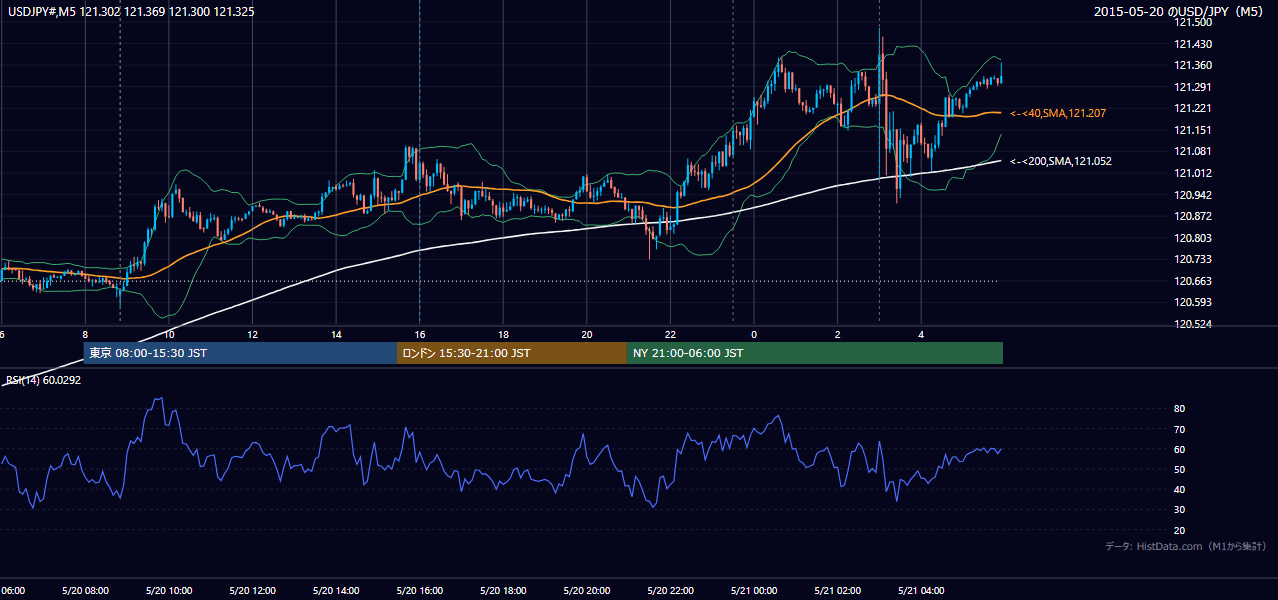Click the 120.872 price axis label

[1193, 216]
